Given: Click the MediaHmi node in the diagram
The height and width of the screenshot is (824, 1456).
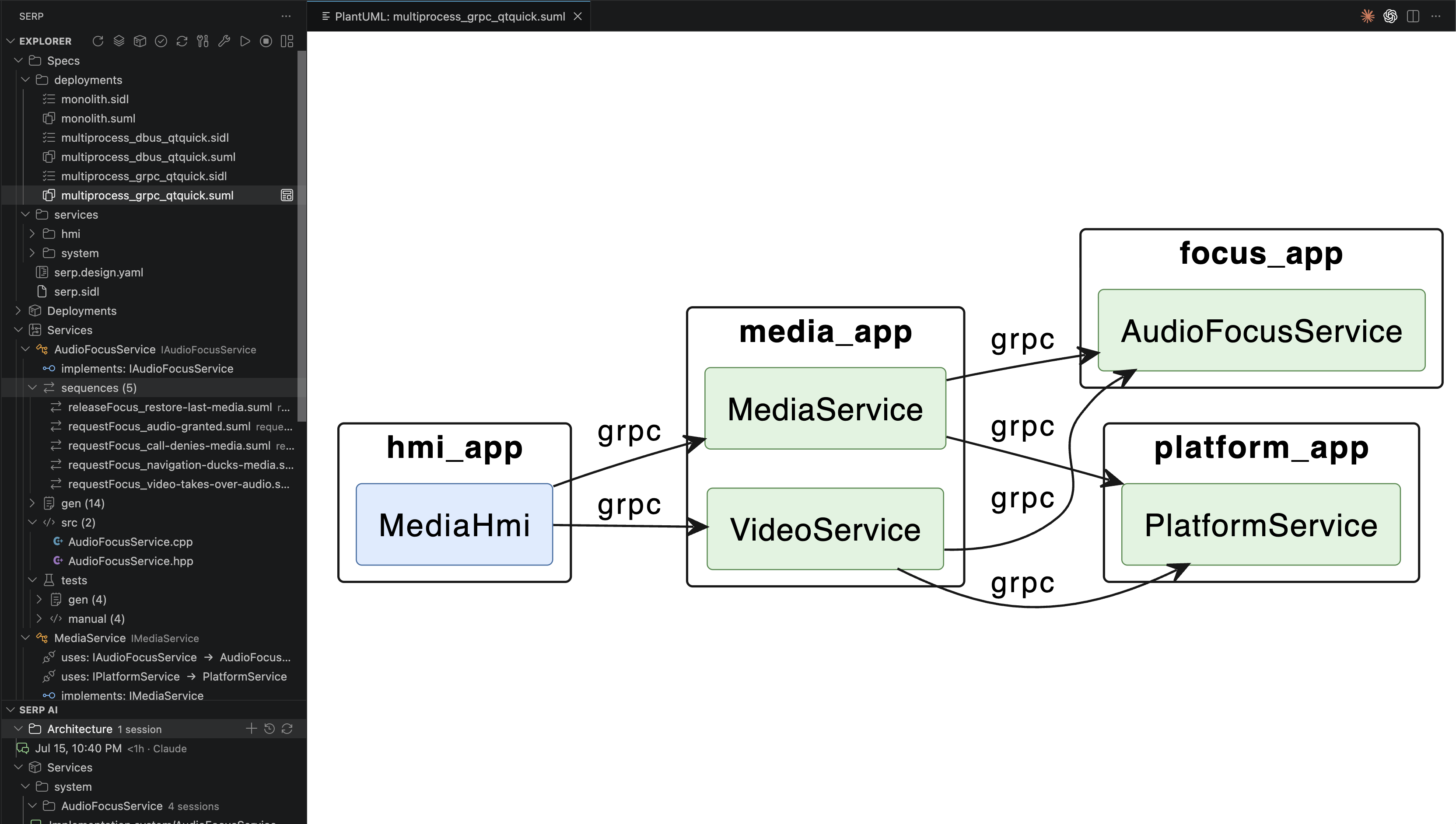Looking at the screenshot, I should [x=454, y=524].
